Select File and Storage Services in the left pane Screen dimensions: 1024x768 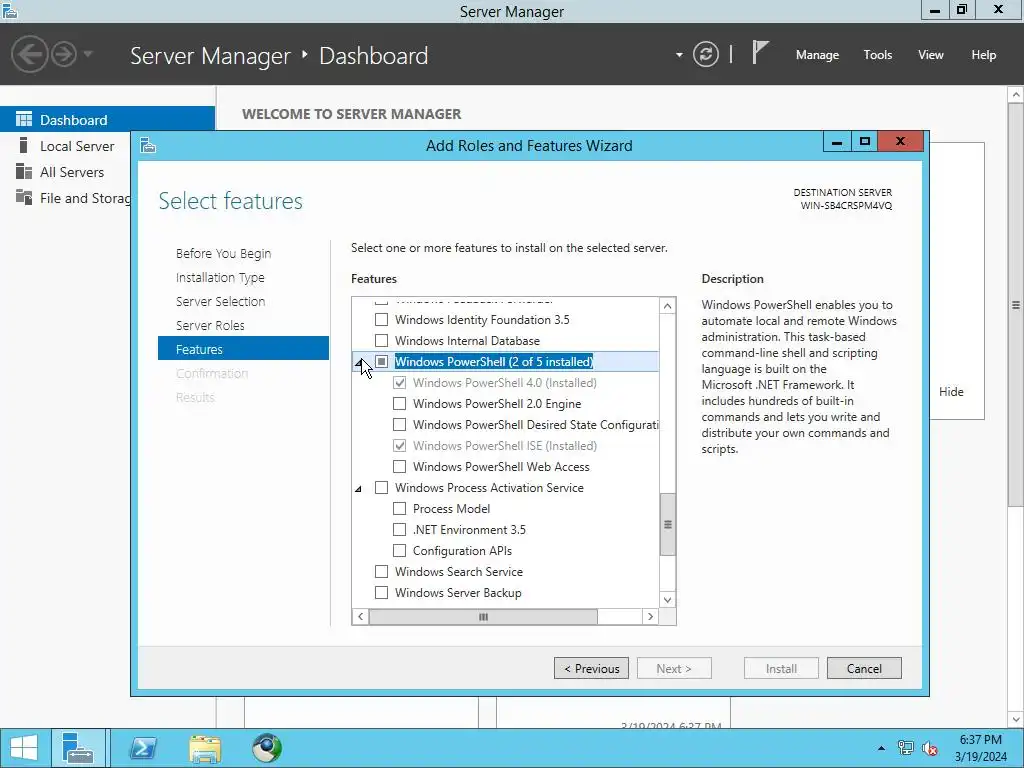65,198
